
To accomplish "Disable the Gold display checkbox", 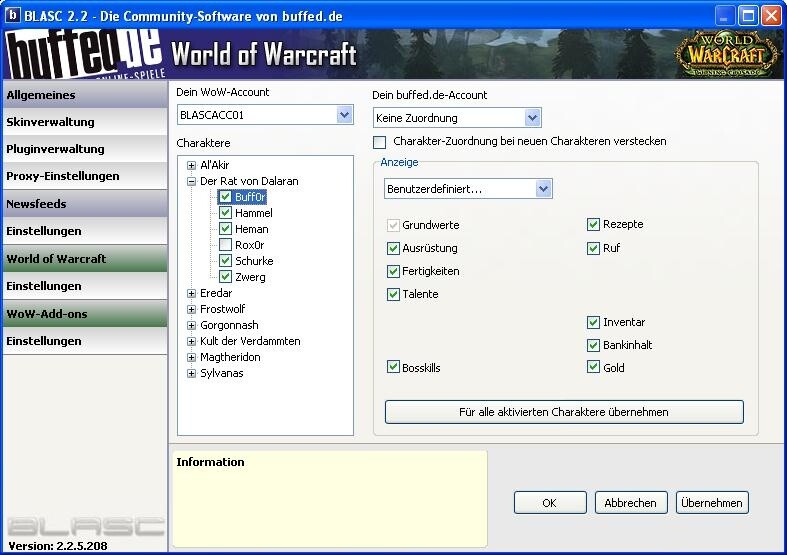I will [594, 368].
